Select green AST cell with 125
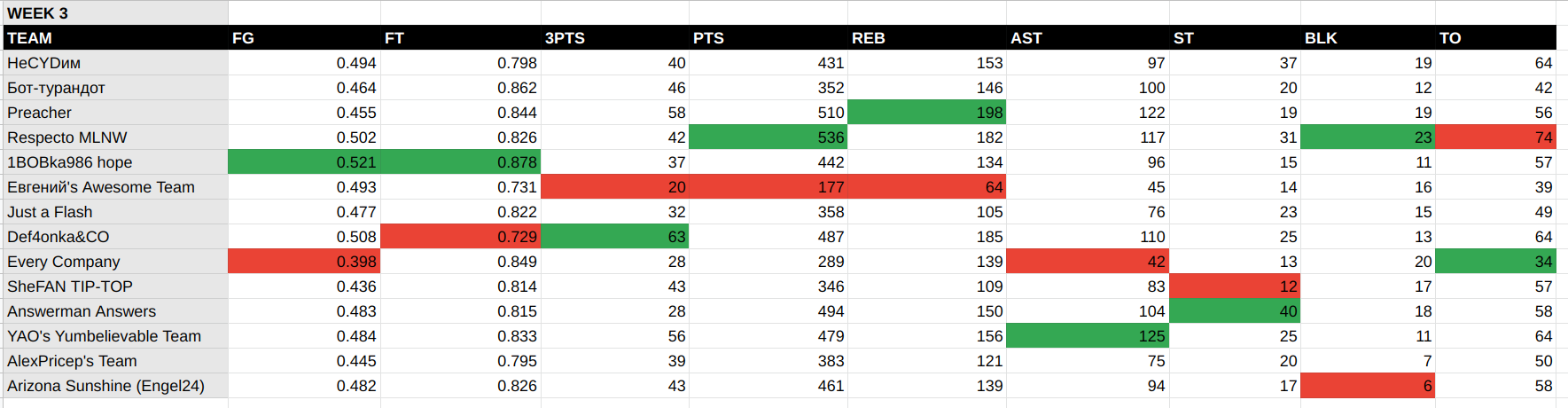The height and width of the screenshot is (408, 1568). click(1088, 335)
